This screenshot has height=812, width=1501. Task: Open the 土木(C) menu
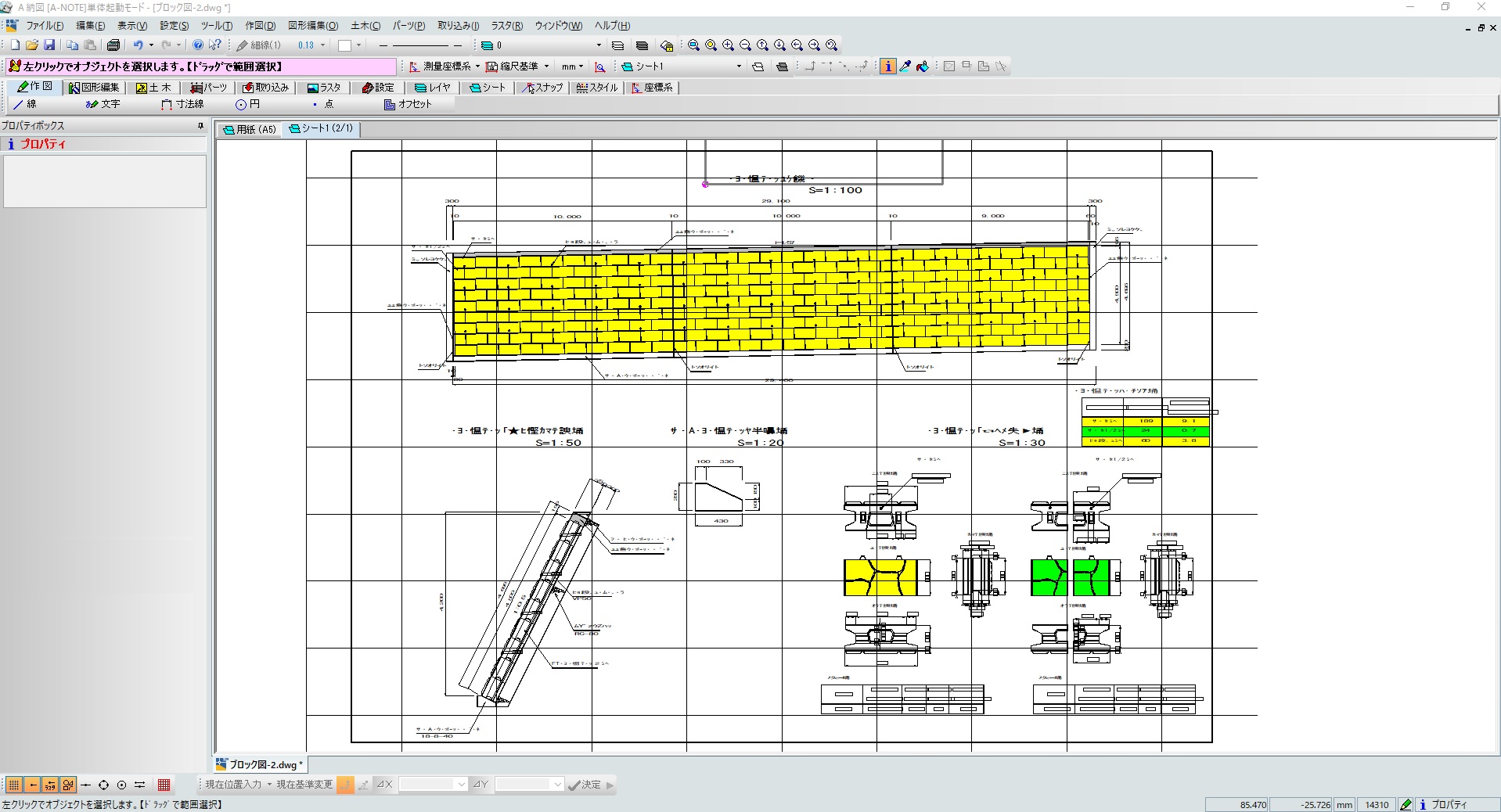tap(365, 26)
